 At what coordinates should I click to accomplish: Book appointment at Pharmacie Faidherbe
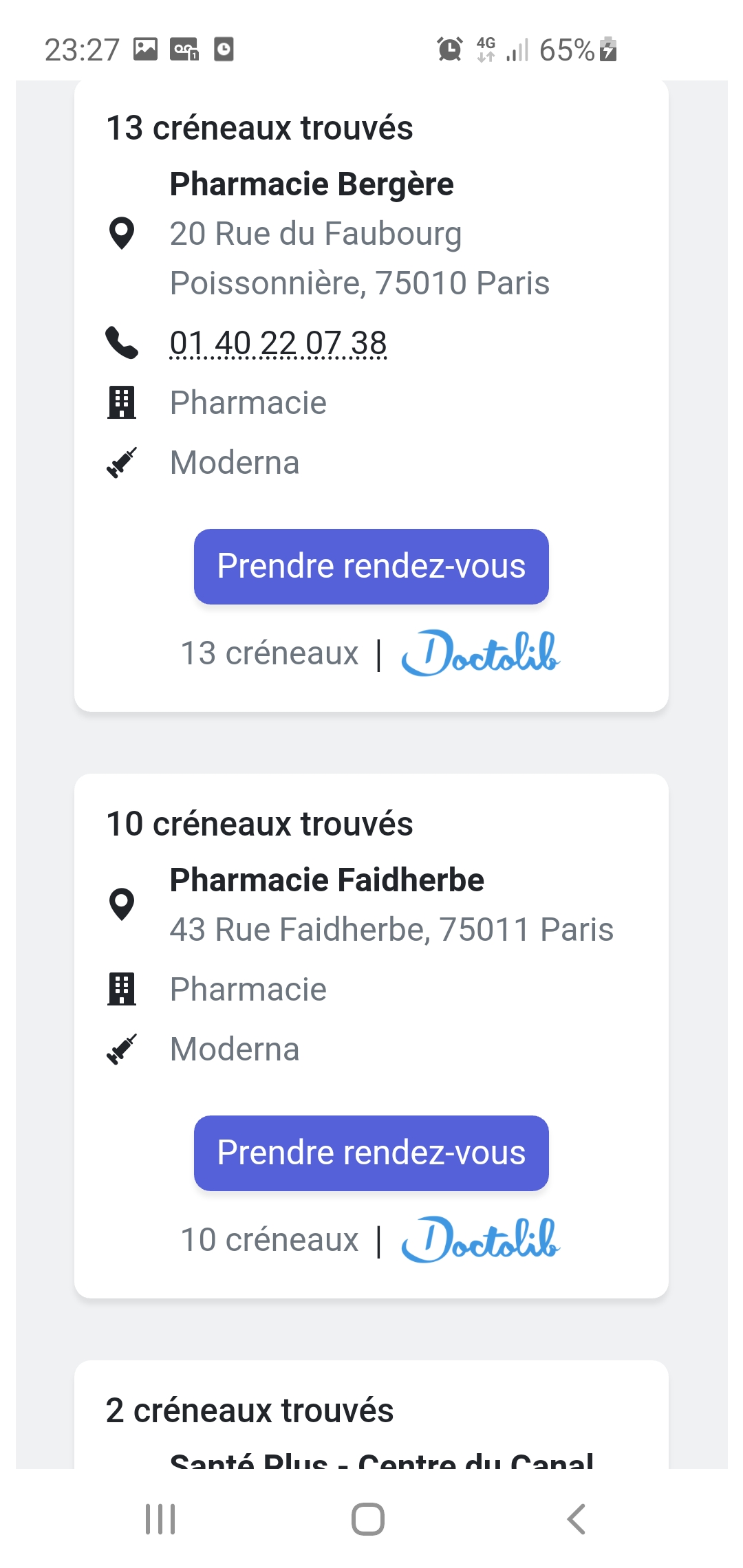tap(371, 1153)
